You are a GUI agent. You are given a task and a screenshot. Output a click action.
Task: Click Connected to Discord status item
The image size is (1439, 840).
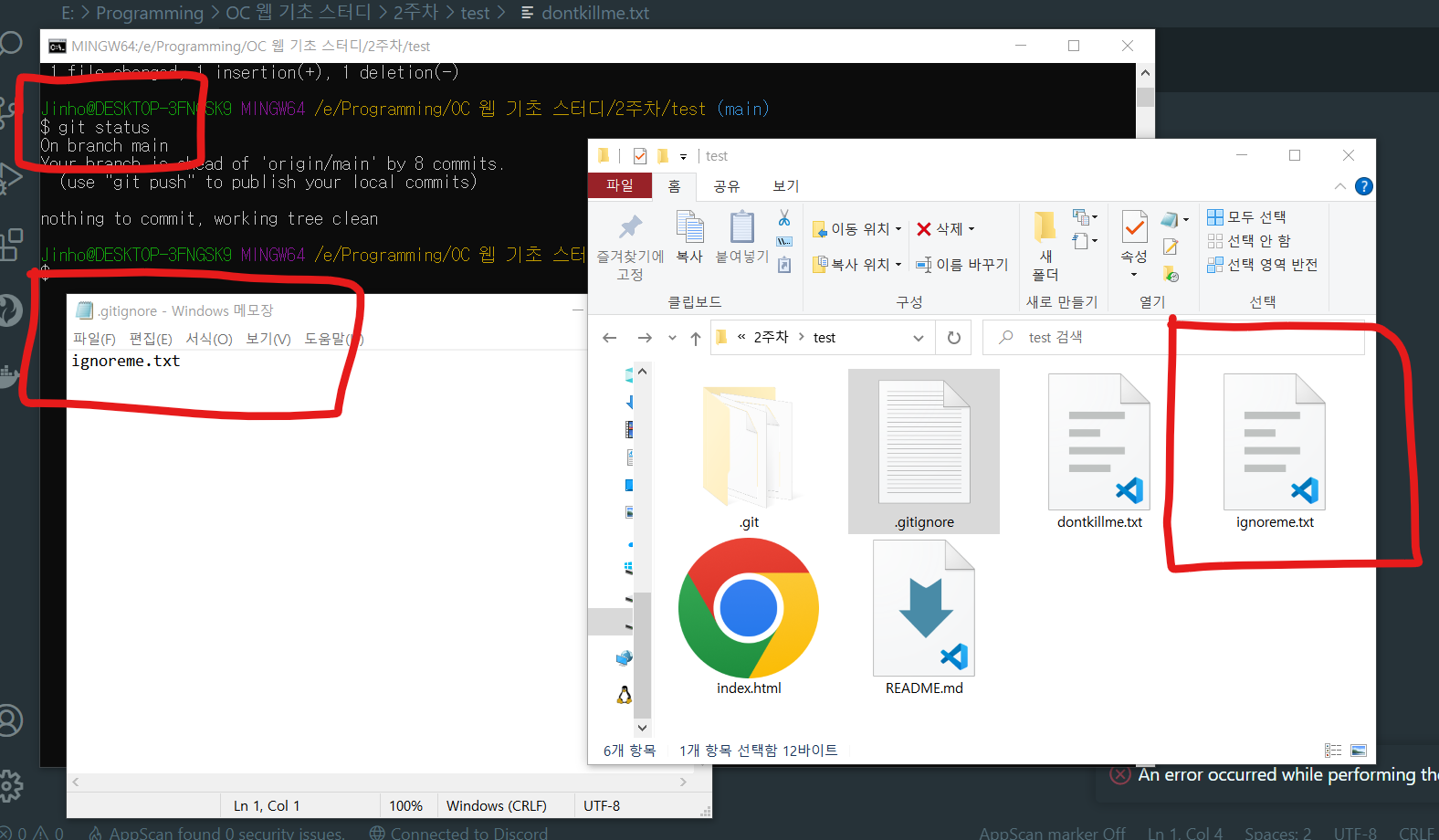tap(458, 833)
